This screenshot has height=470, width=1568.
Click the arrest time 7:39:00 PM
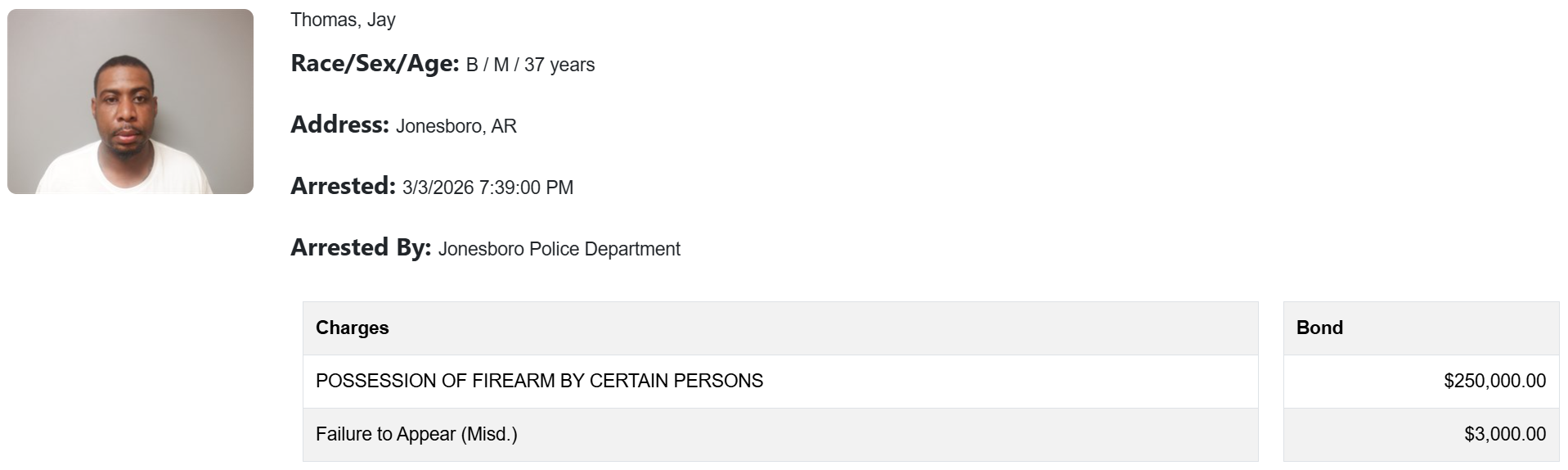click(527, 188)
